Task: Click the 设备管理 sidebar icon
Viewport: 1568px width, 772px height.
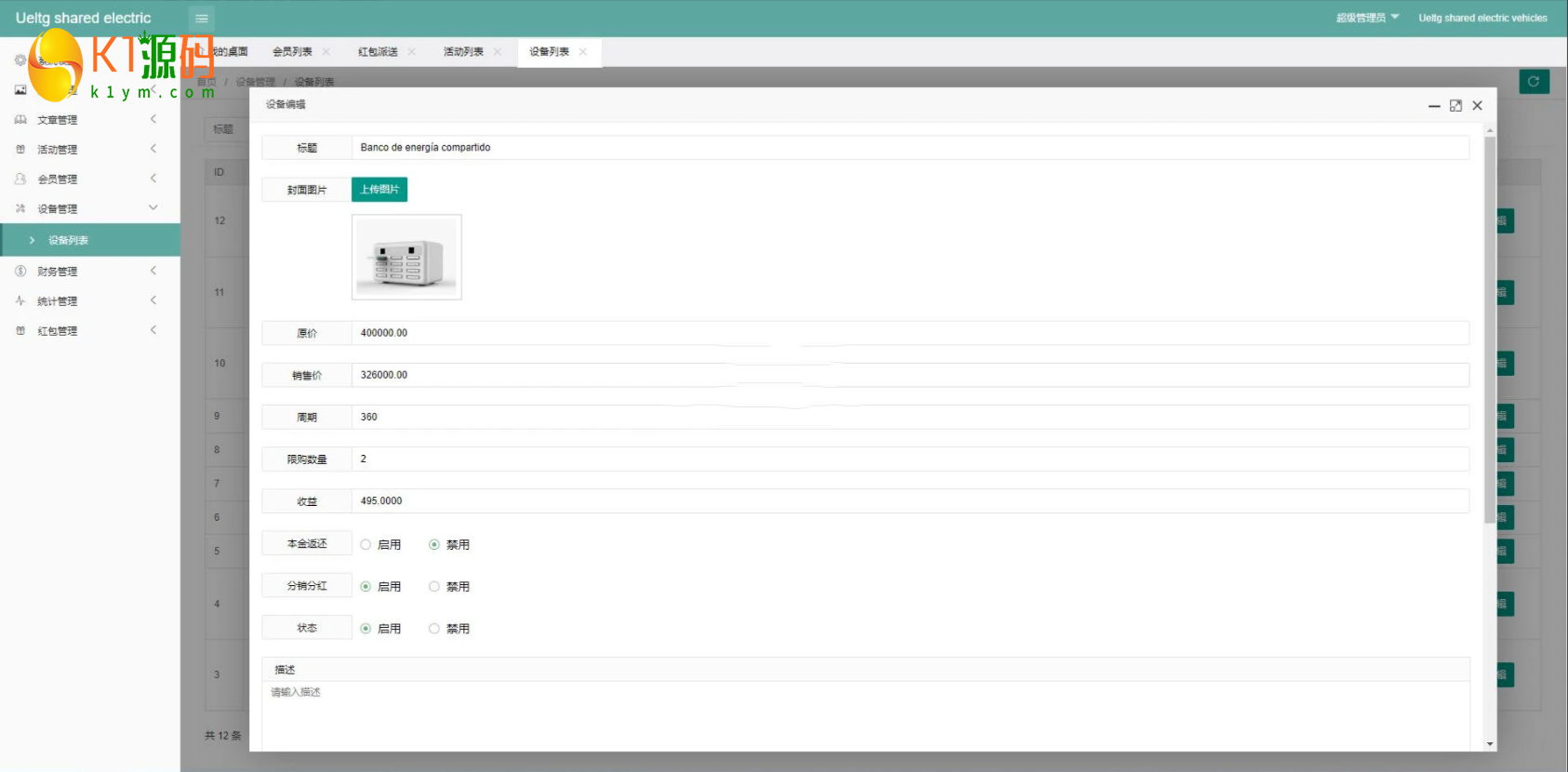Action: 20,208
